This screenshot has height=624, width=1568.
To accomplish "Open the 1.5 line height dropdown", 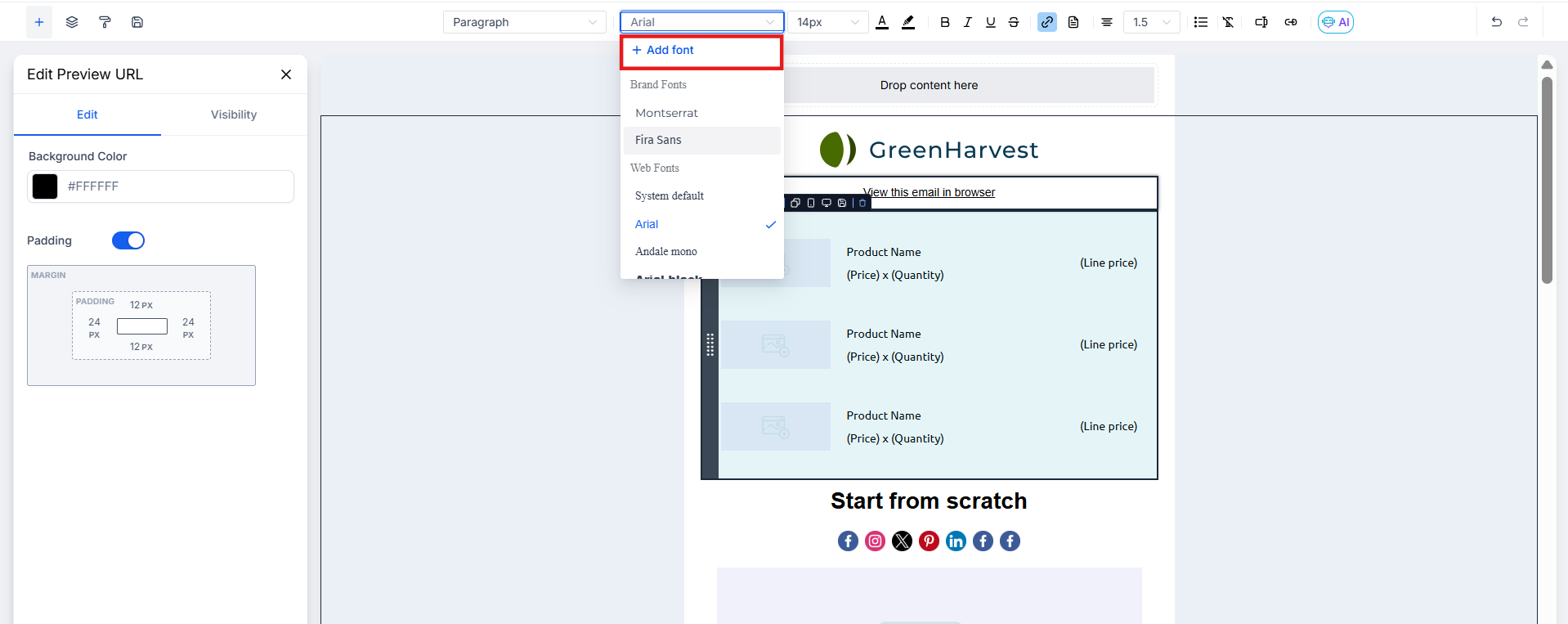I will tap(1151, 22).
